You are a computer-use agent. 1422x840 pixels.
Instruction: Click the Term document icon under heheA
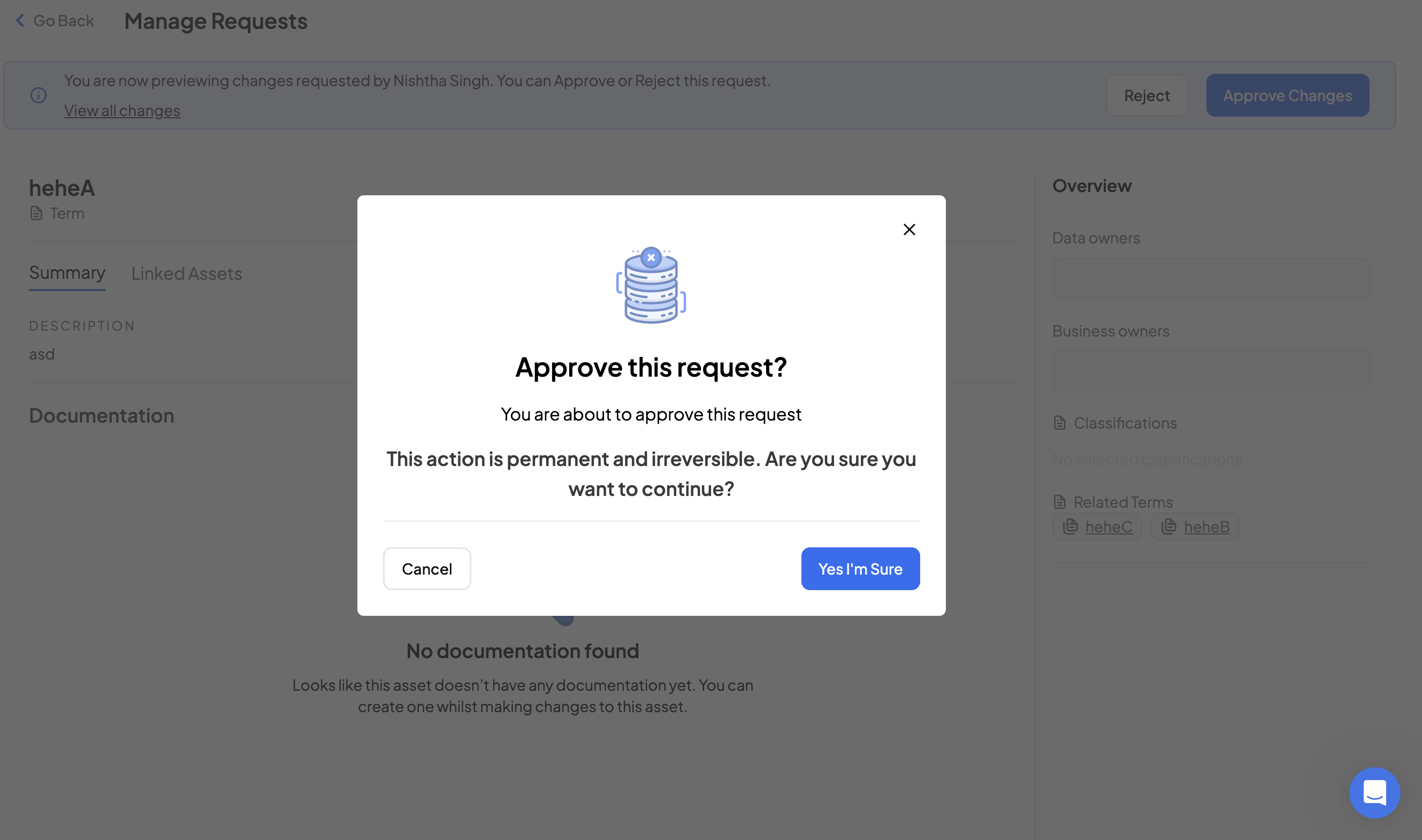click(36, 213)
